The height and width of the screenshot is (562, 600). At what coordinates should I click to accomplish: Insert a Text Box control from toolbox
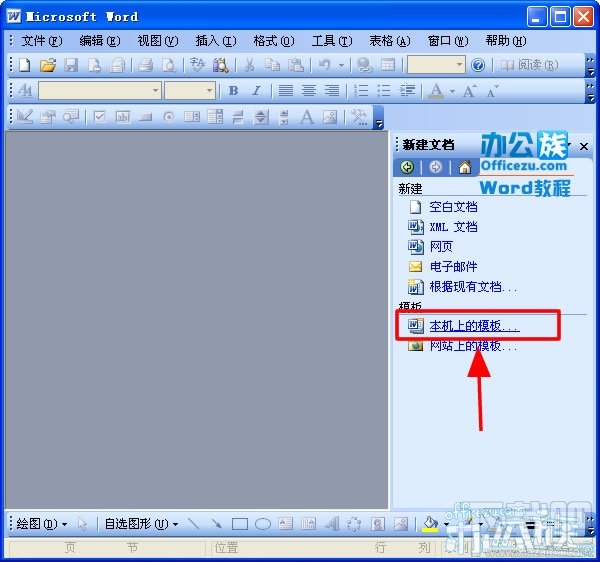pyautogui.click(x=122, y=117)
